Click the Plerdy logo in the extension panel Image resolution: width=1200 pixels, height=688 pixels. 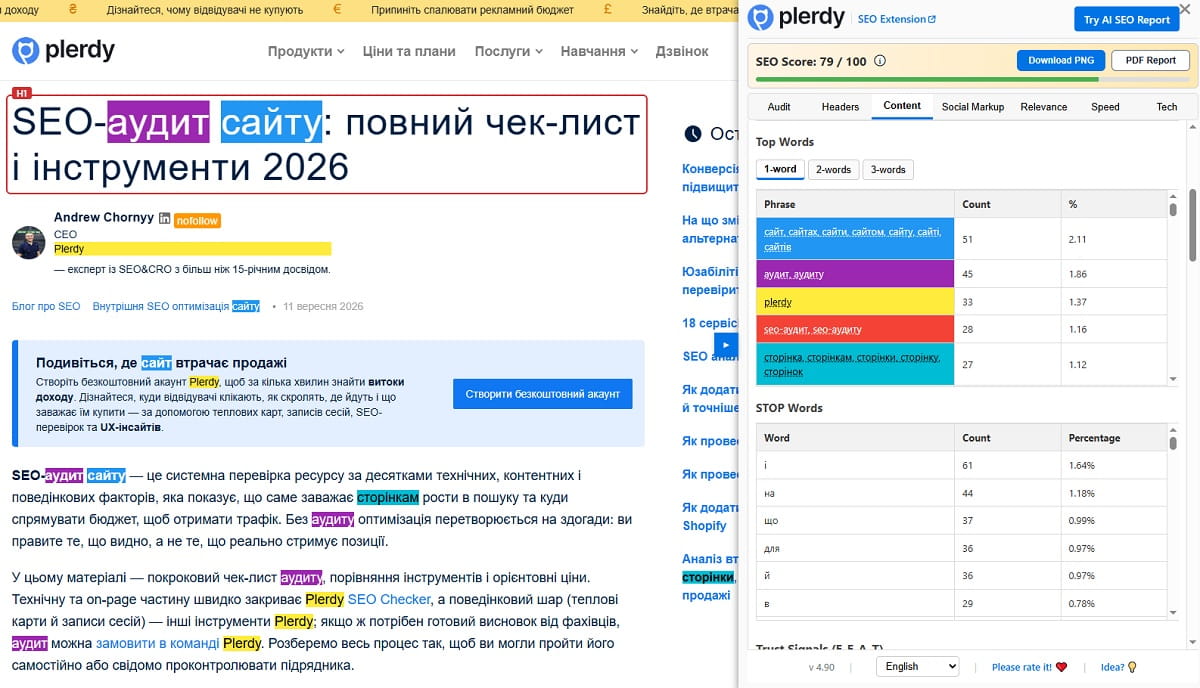795,19
